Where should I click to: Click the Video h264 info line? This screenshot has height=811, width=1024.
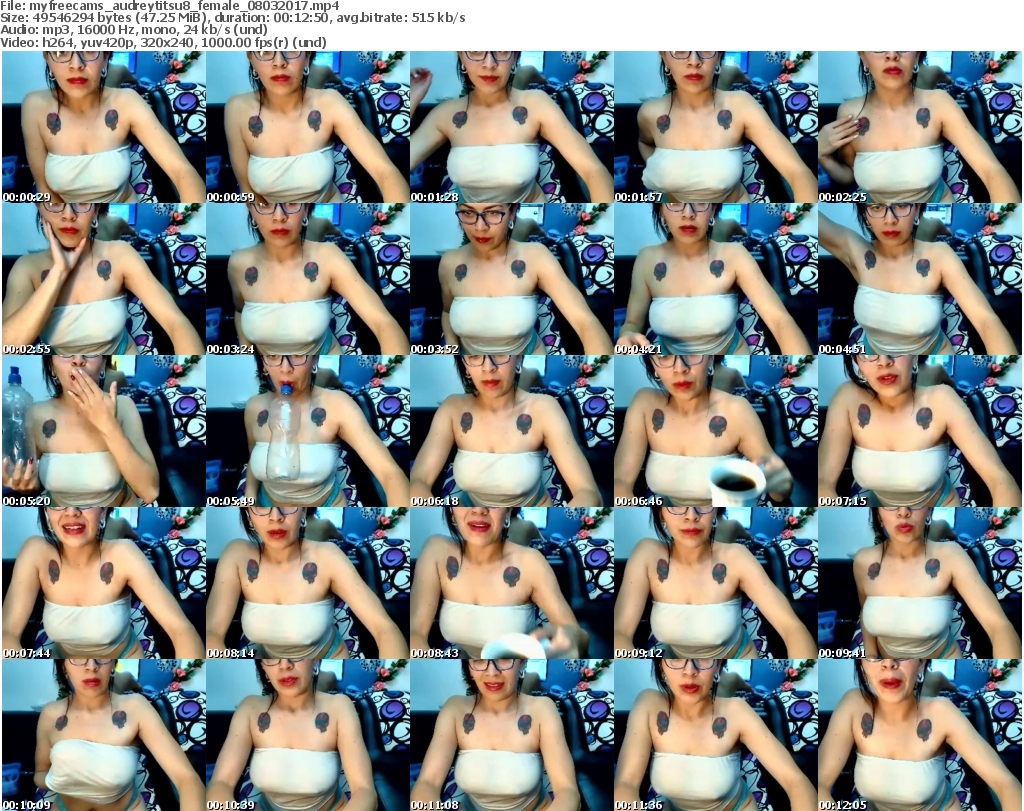coord(163,42)
